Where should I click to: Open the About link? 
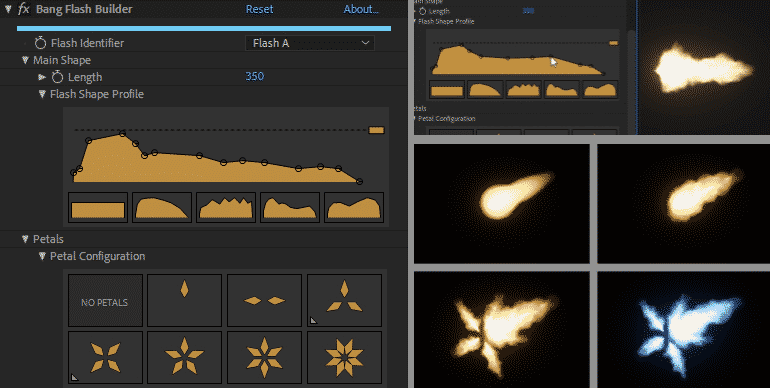[361, 9]
